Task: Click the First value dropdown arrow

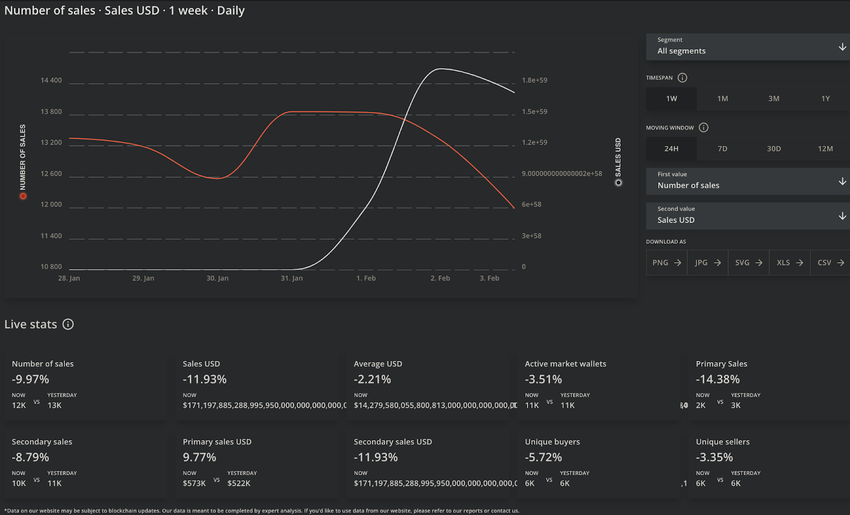Action: tap(842, 181)
